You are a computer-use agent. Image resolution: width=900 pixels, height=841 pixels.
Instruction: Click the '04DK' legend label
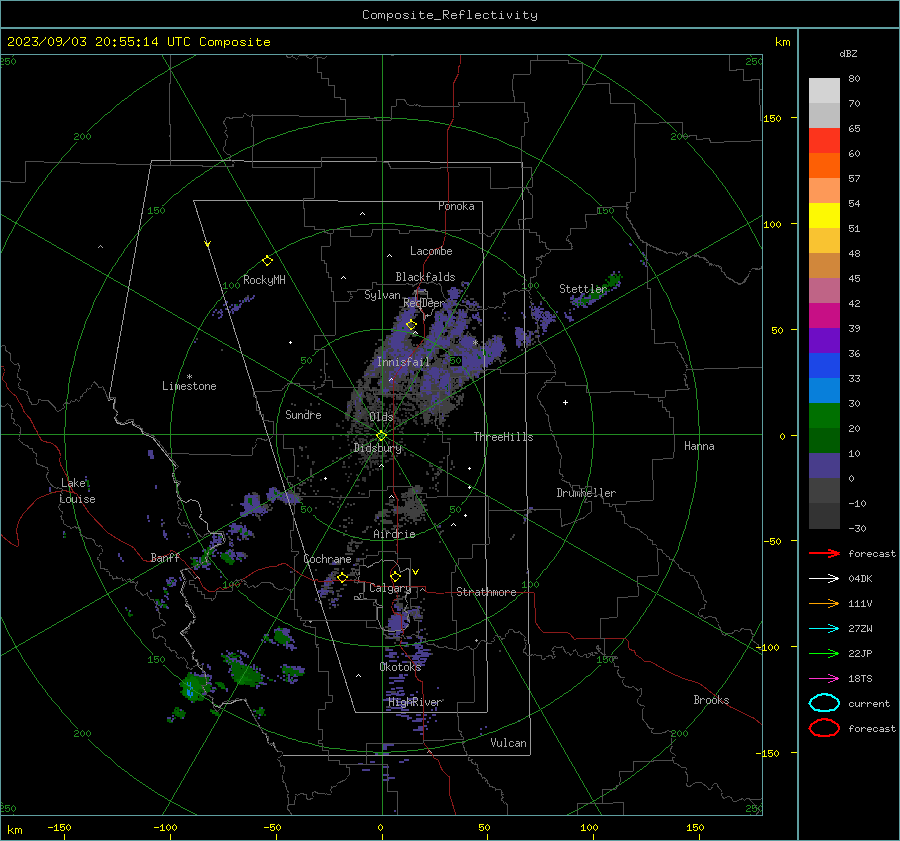click(x=860, y=579)
